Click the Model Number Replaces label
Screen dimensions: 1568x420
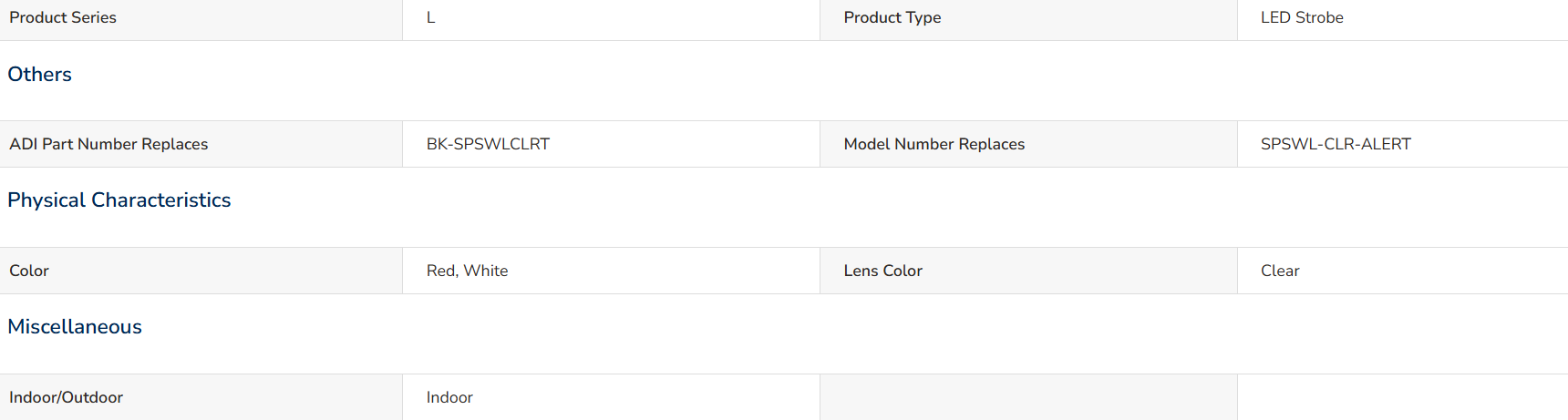pos(934,144)
